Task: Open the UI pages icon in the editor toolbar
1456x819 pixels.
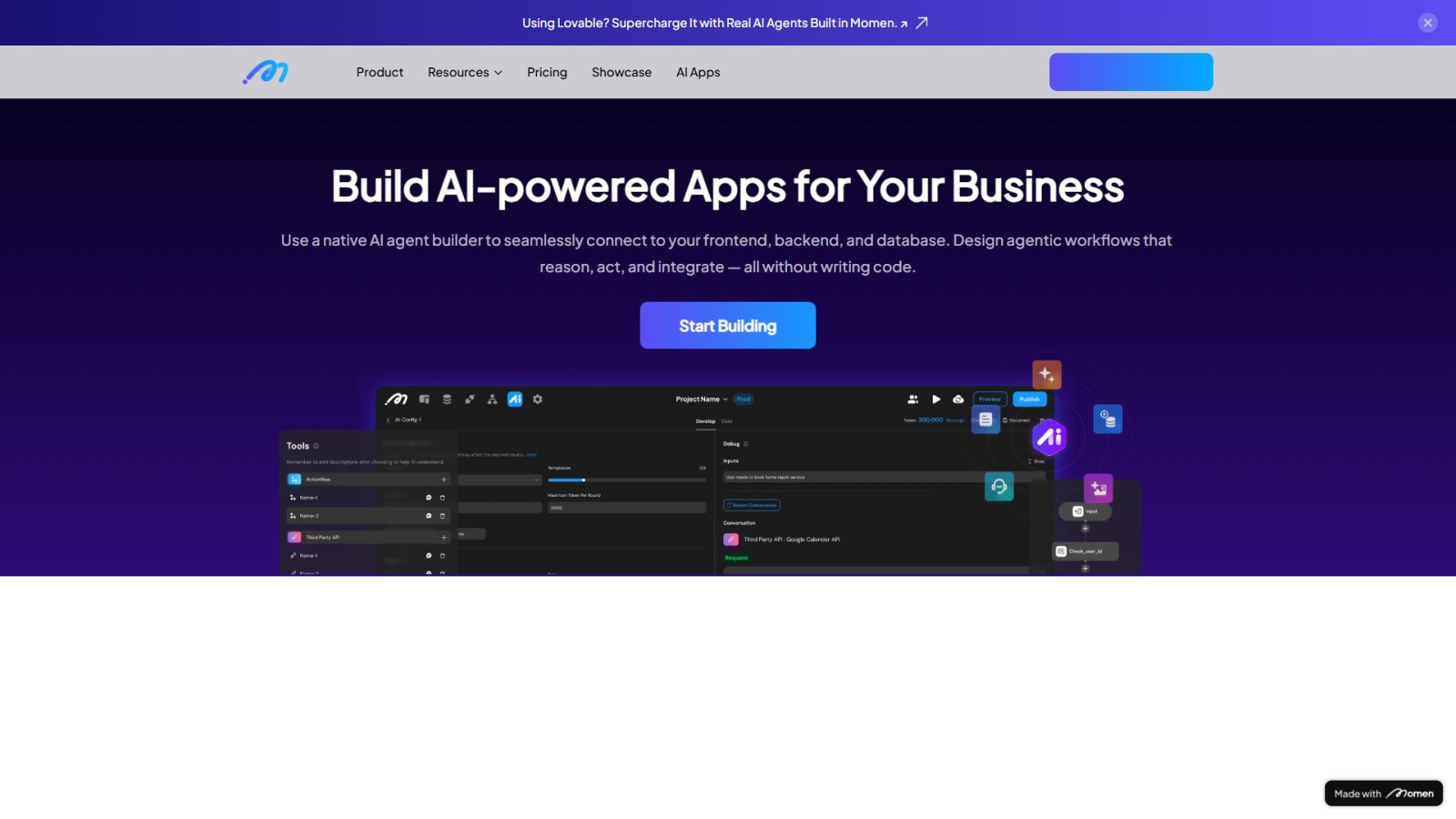Action: [x=424, y=399]
